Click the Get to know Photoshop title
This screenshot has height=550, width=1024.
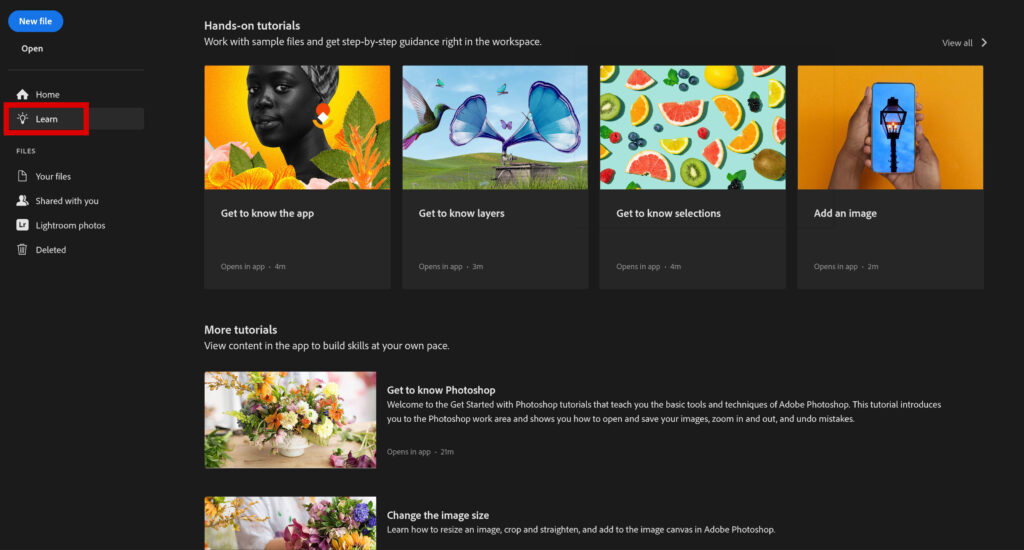tap(441, 390)
